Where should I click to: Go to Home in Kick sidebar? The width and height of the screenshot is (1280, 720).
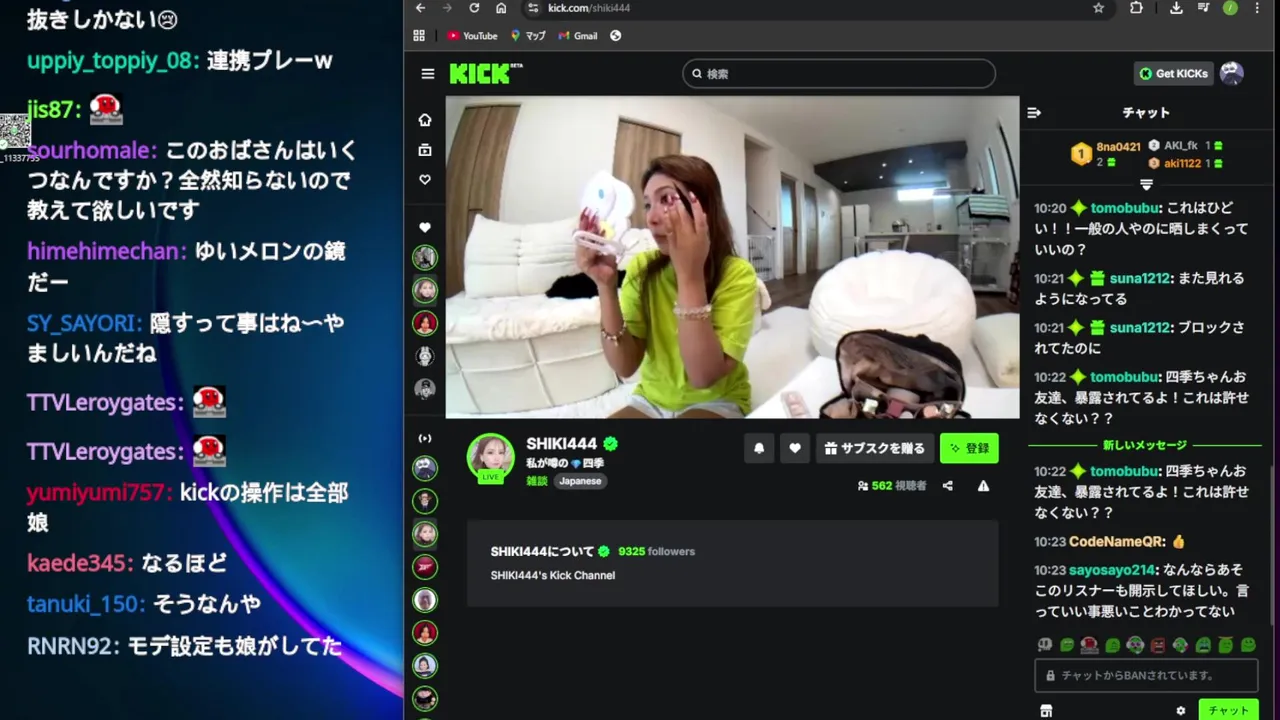tap(425, 120)
